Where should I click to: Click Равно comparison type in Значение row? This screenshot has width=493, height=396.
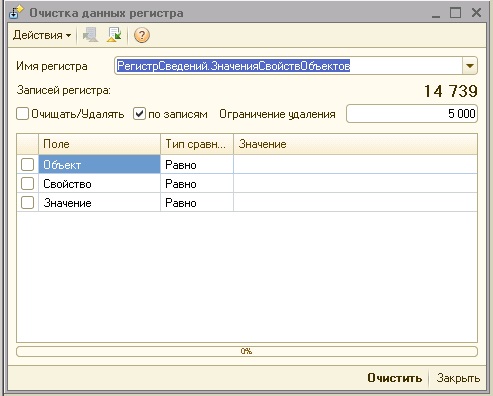[197, 202]
